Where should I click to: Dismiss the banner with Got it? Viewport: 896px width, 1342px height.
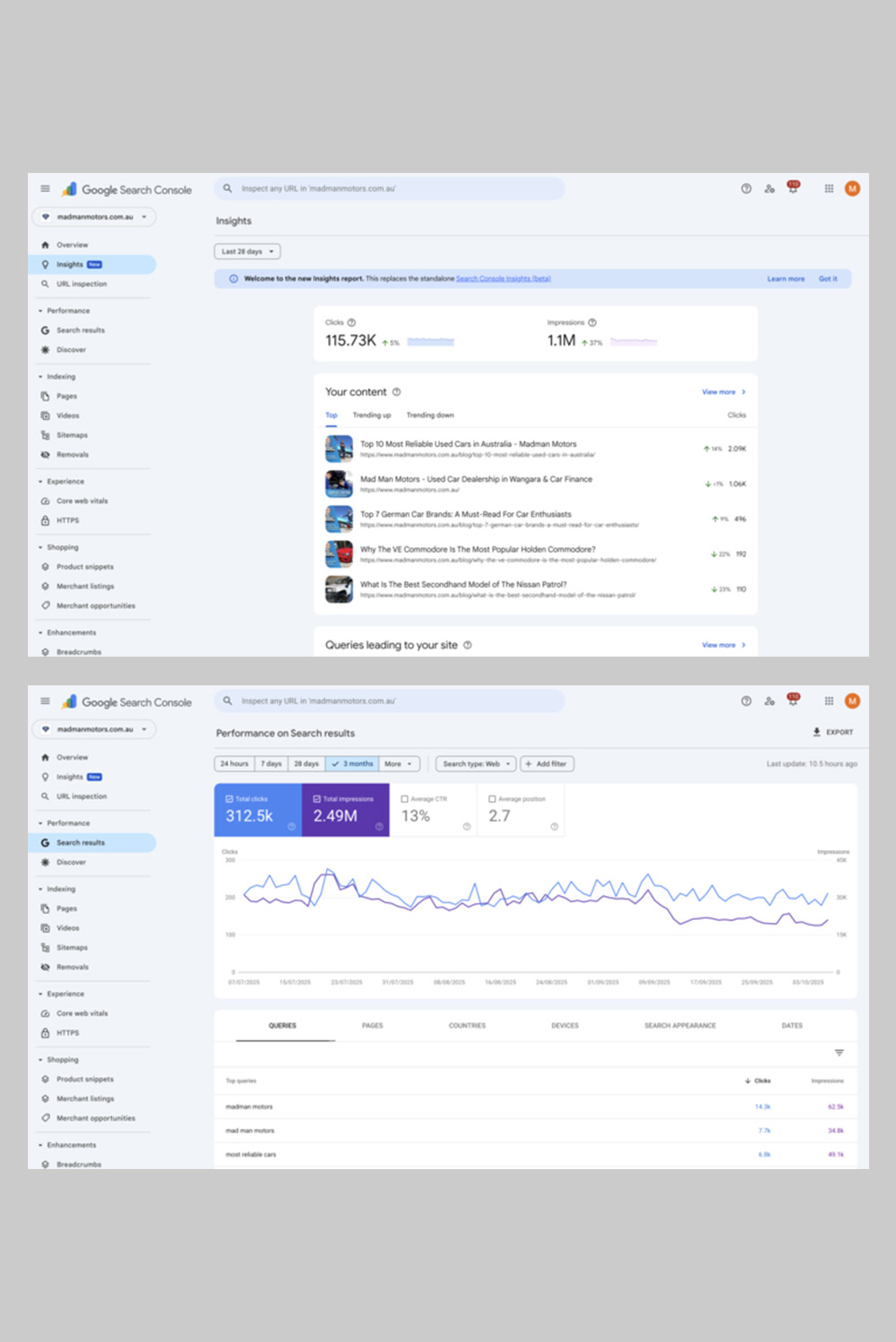click(828, 279)
